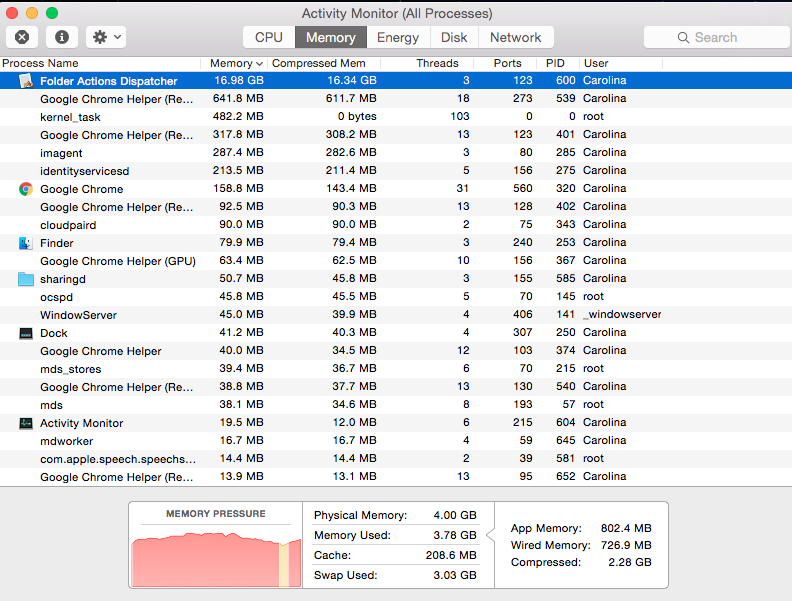Sort by User column header
Screen dimensions: 792x601
pos(621,63)
